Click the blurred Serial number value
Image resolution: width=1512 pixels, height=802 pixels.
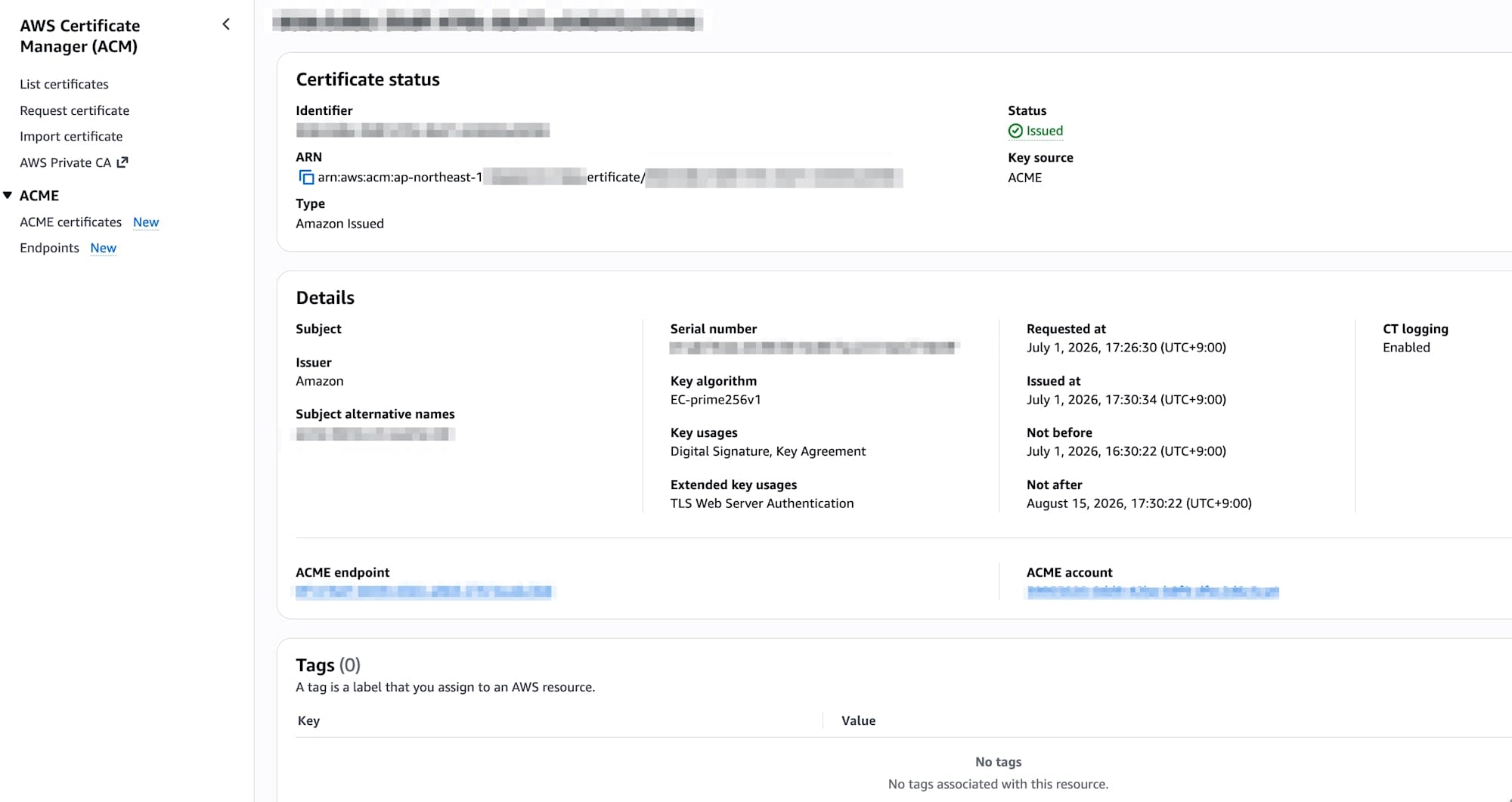814,348
